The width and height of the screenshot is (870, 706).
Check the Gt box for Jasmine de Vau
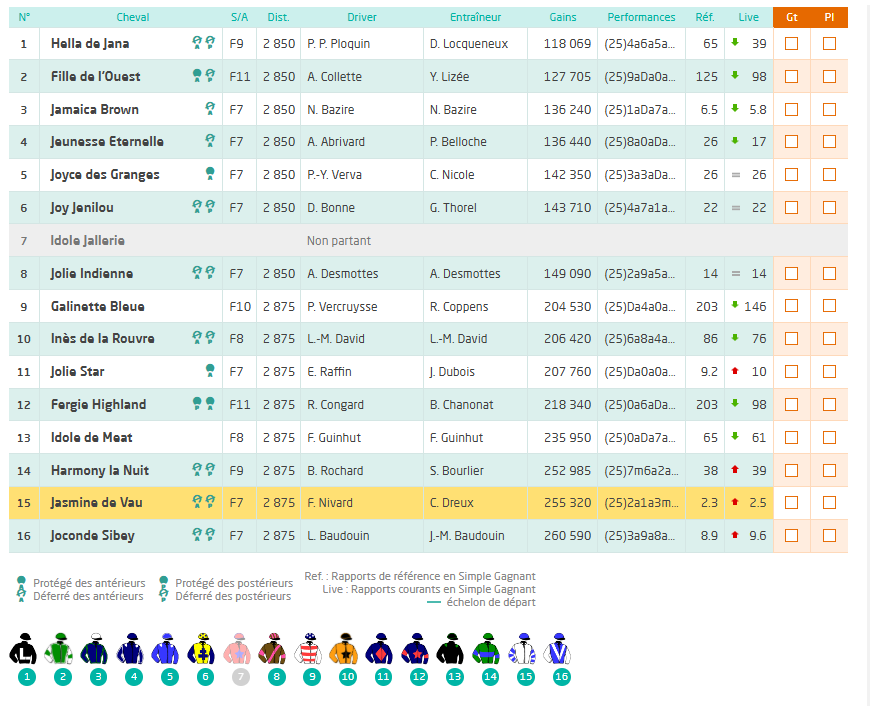[x=791, y=503]
